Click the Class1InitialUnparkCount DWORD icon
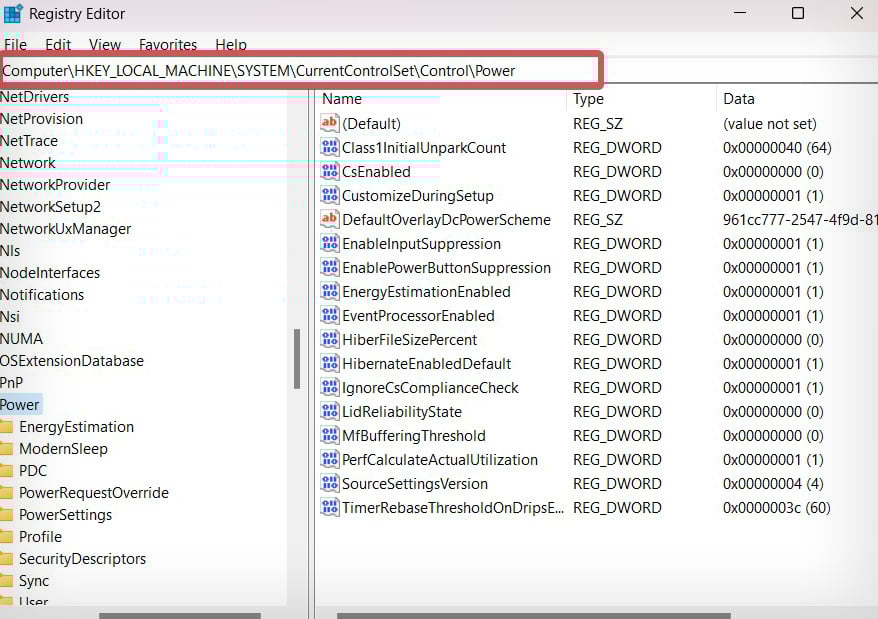 (330, 147)
